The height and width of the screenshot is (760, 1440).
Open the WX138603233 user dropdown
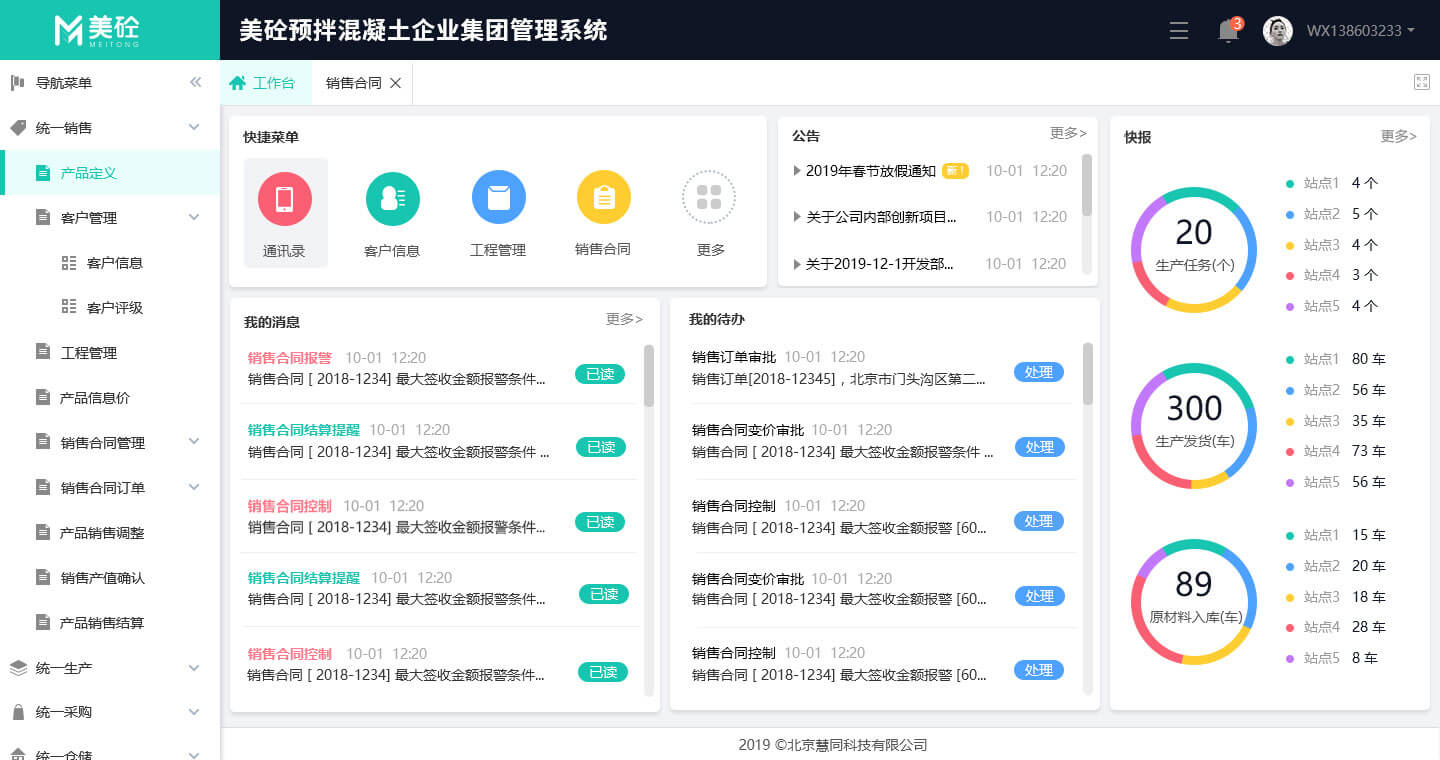[x=1360, y=31]
